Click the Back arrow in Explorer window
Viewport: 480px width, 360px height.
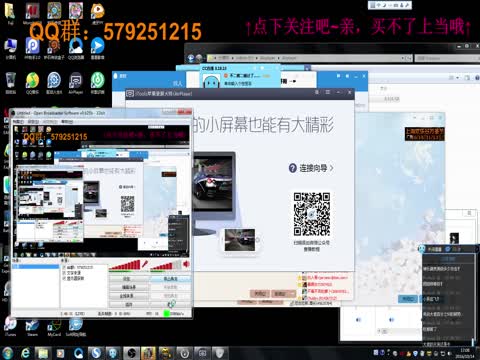[x=191, y=59]
